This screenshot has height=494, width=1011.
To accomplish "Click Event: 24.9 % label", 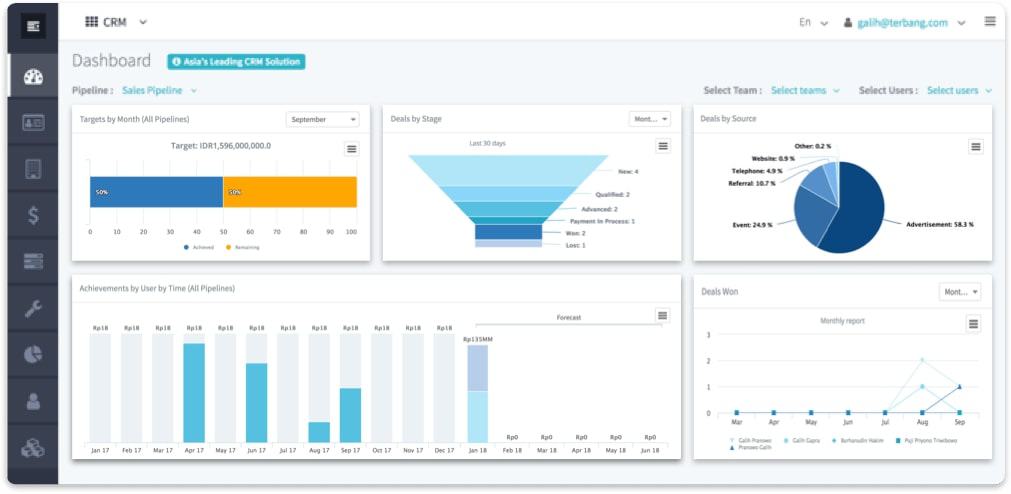I will click(751, 224).
